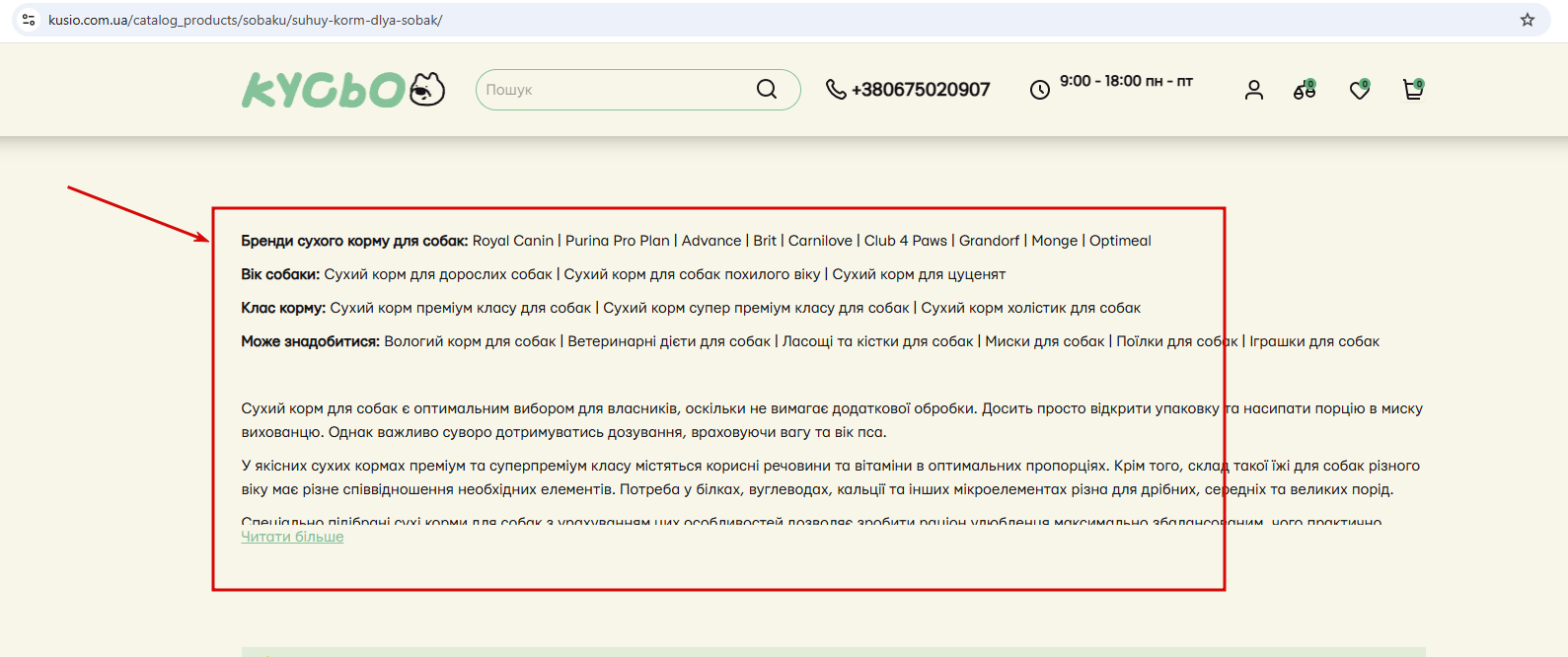Image resolution: width=1568 pixels, height=657 pixels.
Task: Open Ветеринарні дієти для собак link
Action: pos(669,341)
